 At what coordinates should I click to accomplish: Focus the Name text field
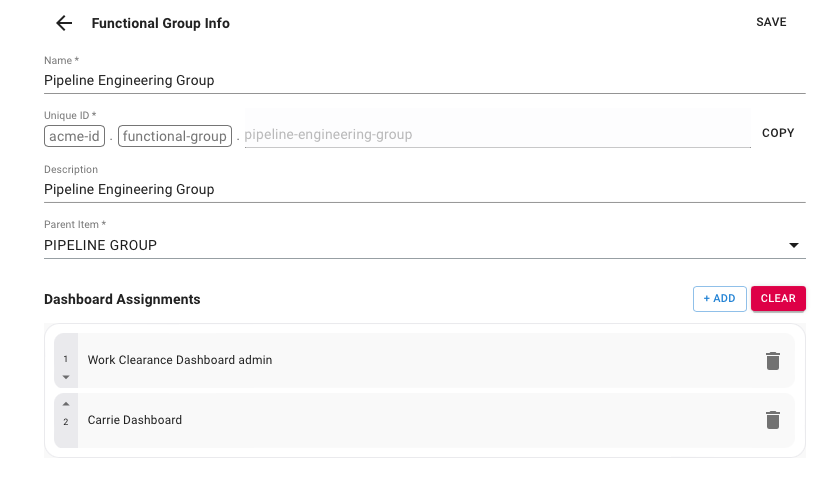424,80
